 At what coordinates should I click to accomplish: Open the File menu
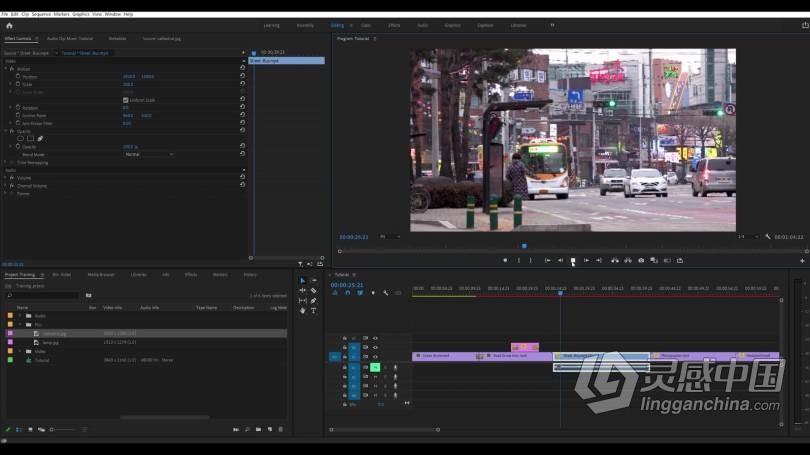(5, 14)
